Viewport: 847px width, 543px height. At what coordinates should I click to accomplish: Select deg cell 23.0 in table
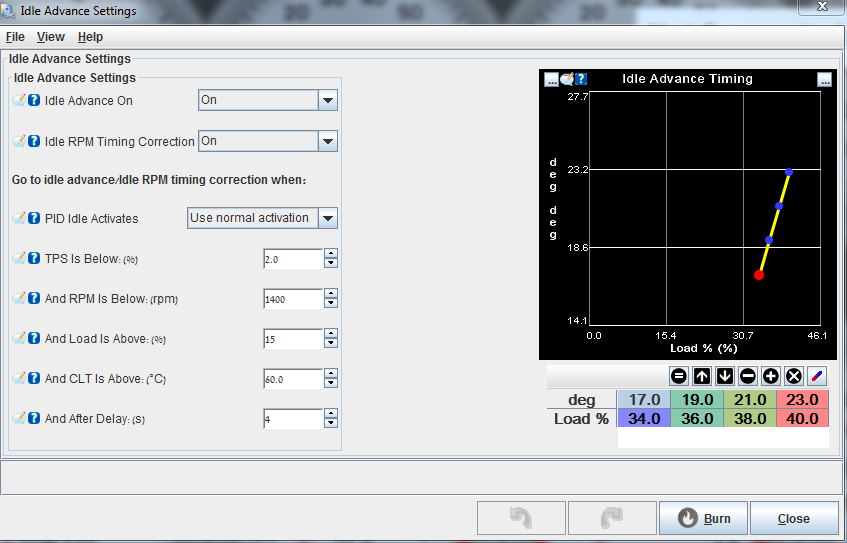(x=802, y=399)
